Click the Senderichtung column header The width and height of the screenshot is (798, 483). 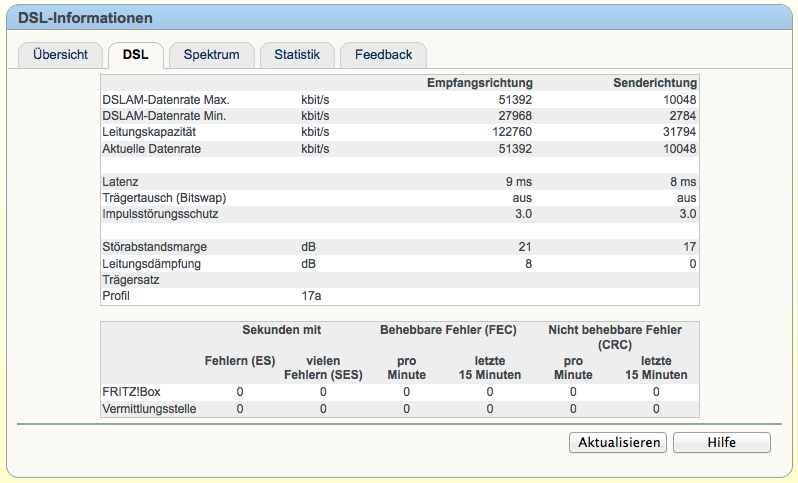click(x=654, y=83)
